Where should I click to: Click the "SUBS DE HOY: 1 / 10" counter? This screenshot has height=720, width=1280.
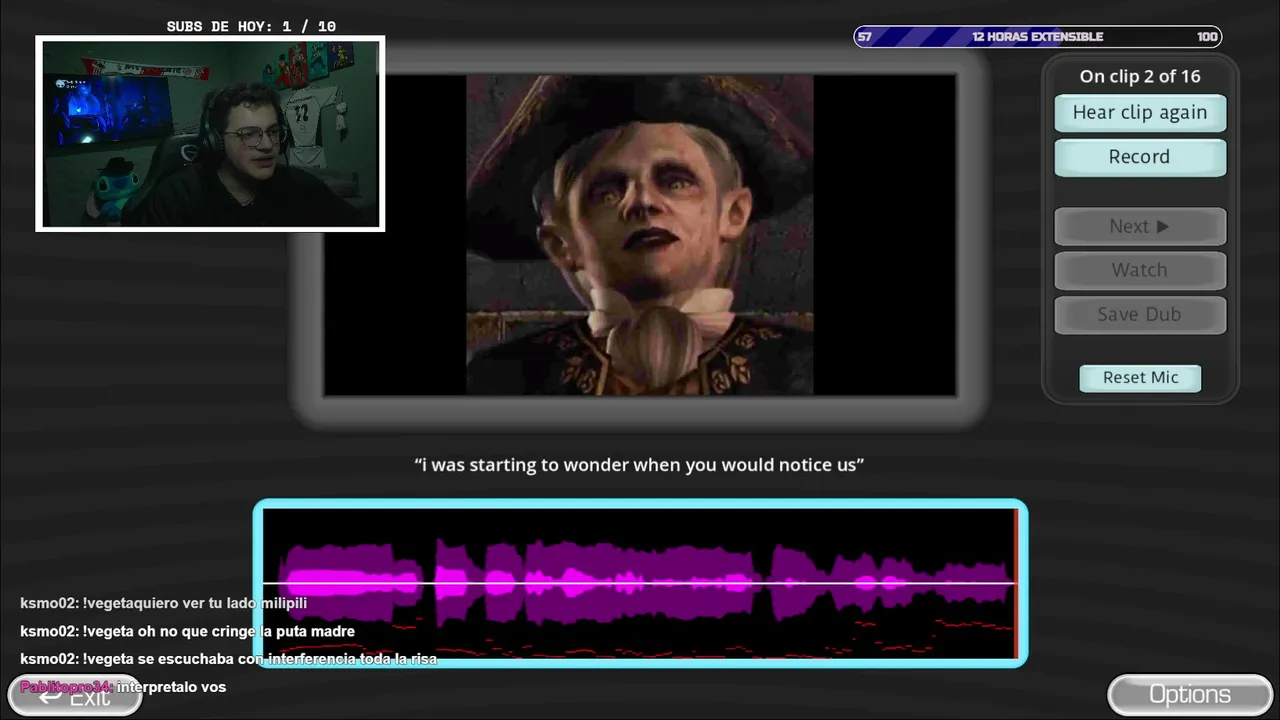click(251, 27)
